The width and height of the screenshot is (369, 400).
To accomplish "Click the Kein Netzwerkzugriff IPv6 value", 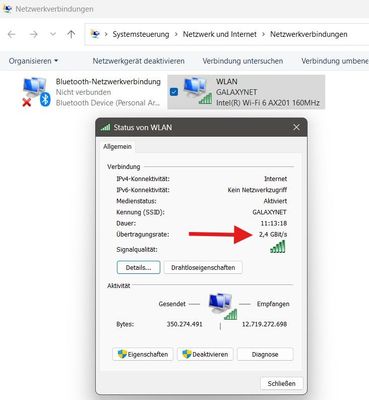I will pyautogui.click(x=257, y=190).
